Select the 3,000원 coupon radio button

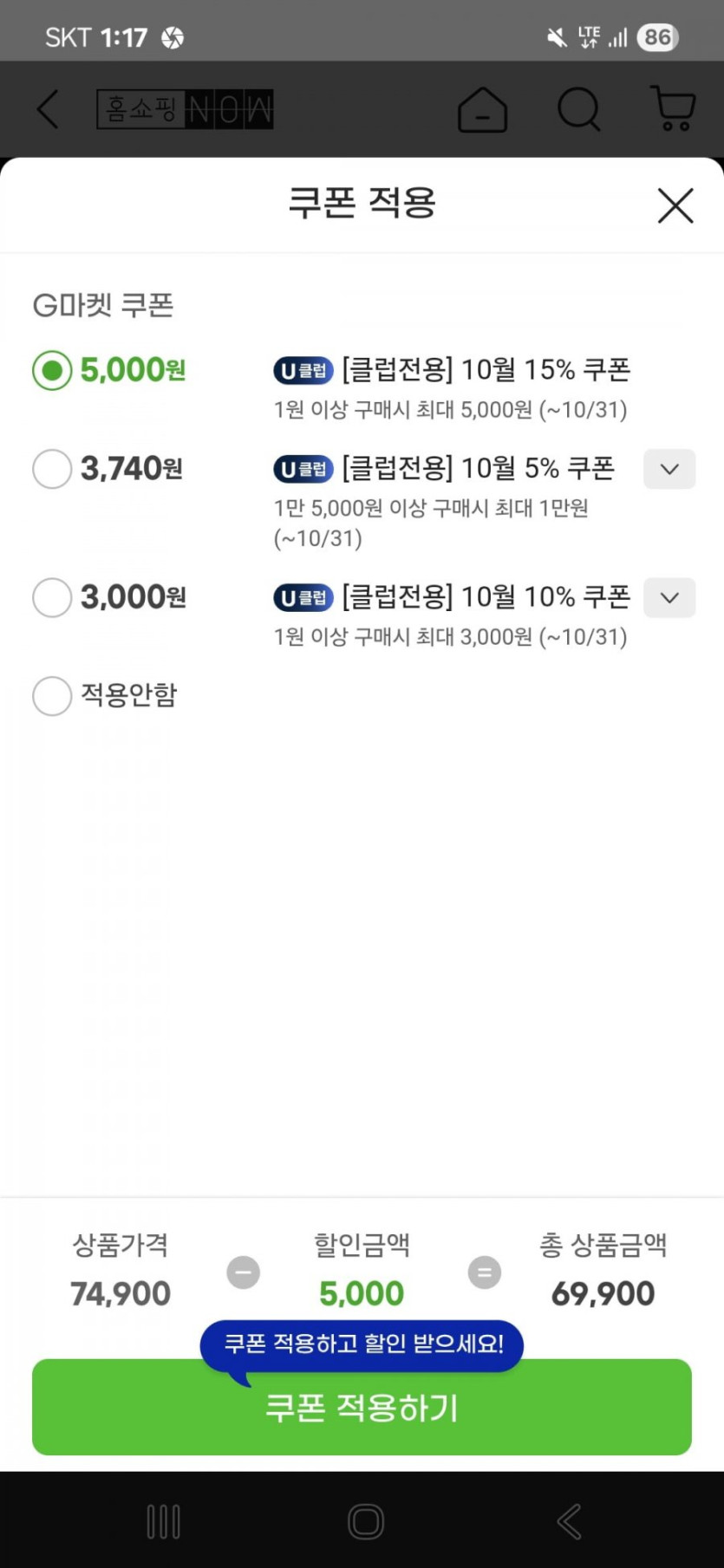click(52, 598)
